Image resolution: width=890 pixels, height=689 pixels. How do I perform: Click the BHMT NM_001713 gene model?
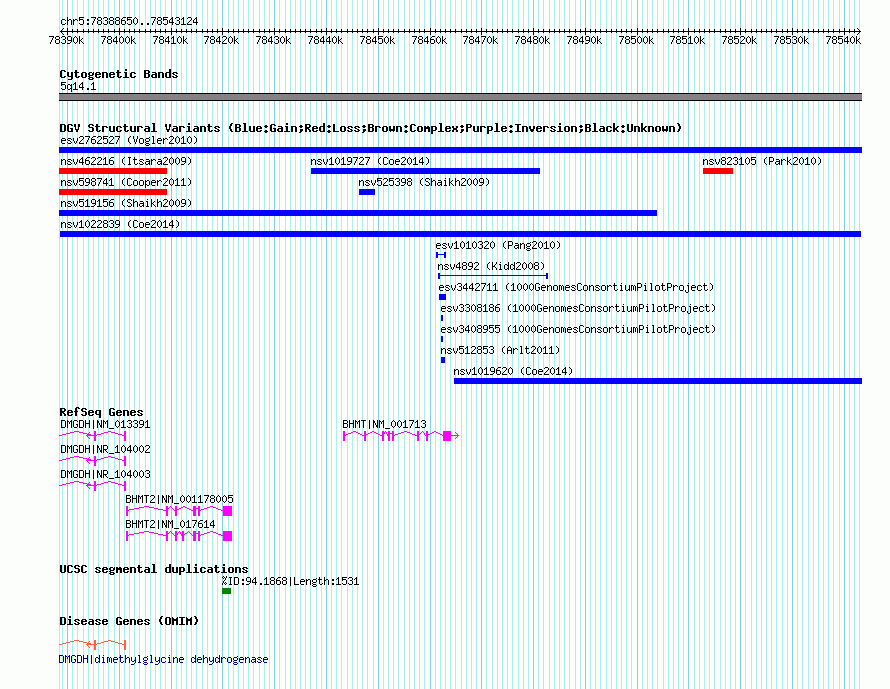(401, 435)
